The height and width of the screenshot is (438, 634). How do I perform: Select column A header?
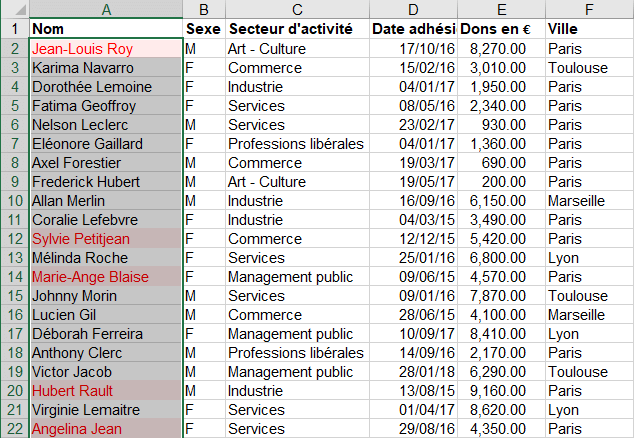(x=105, y=9)
